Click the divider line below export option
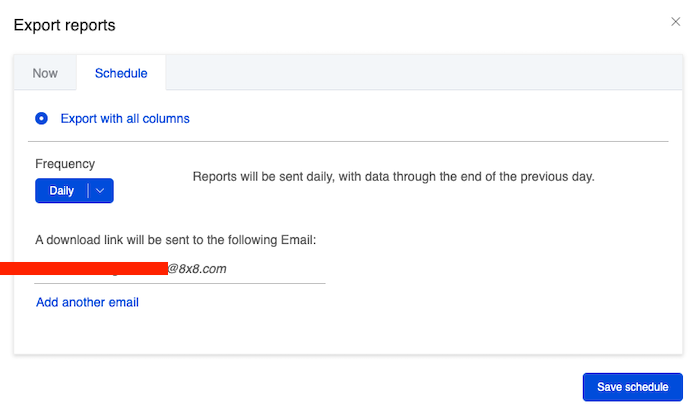 coord(350,141)
